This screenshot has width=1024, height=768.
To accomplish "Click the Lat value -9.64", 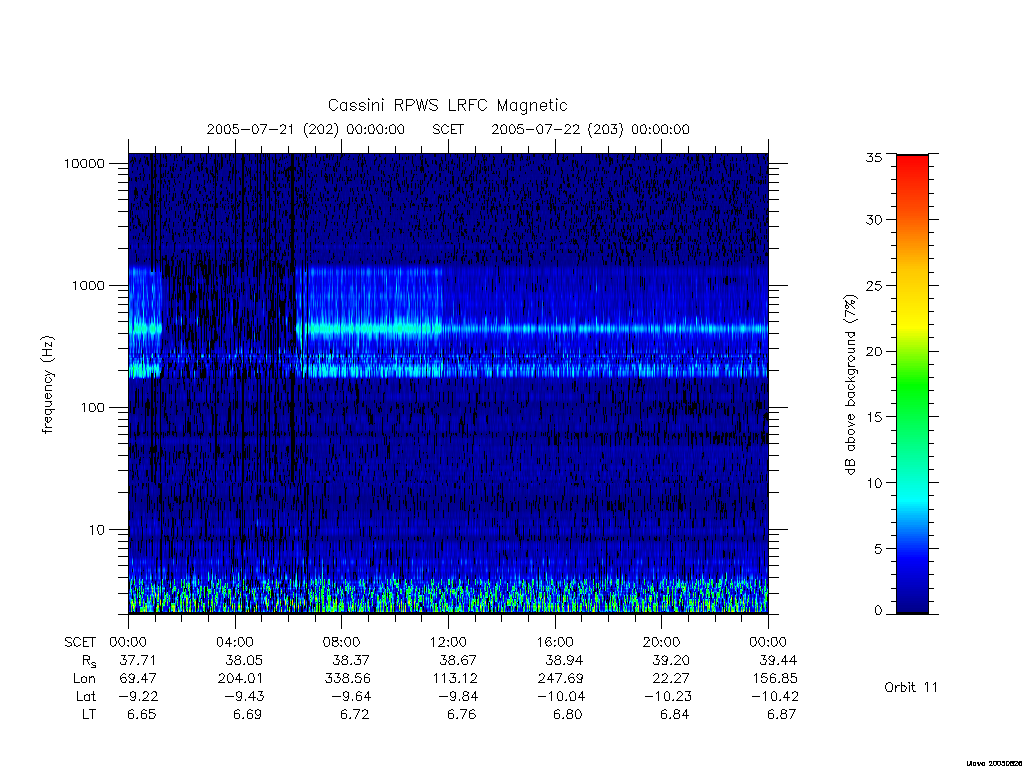I will 351,697.
